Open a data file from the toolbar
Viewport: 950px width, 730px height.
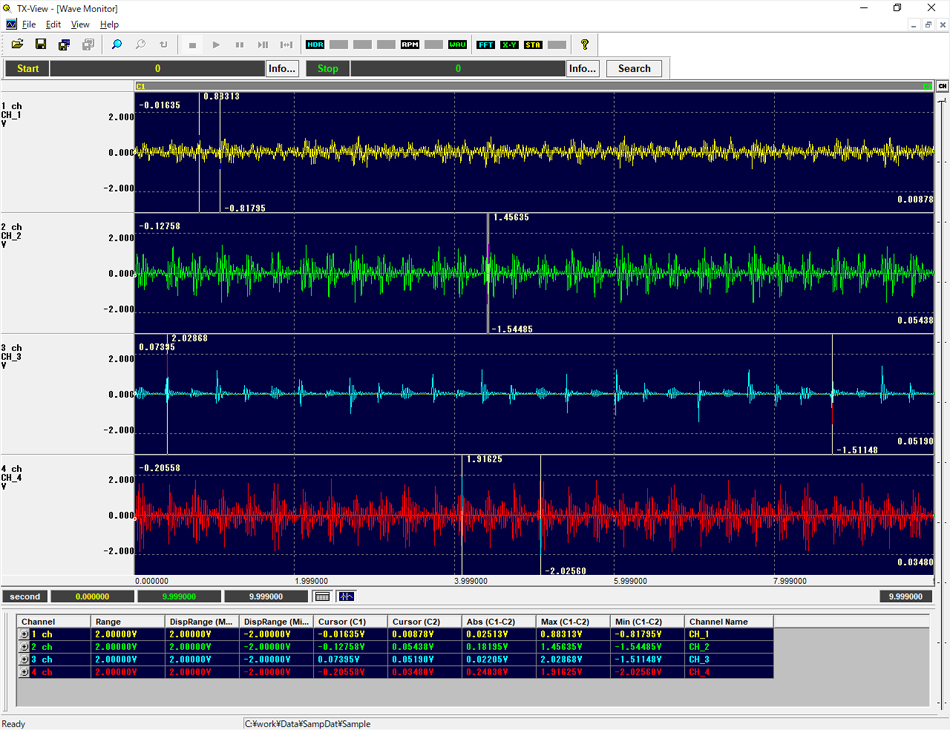(x=18, y=44)
